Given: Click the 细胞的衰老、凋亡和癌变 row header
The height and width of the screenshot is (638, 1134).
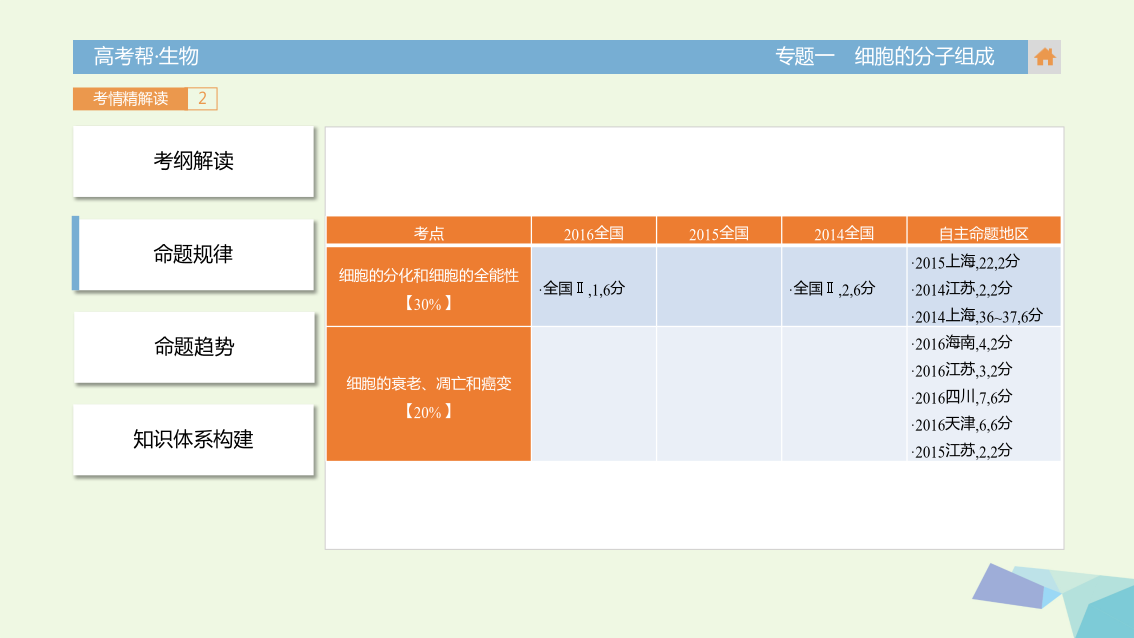Looking at the screenshot, I should click(x=429, y=394).
